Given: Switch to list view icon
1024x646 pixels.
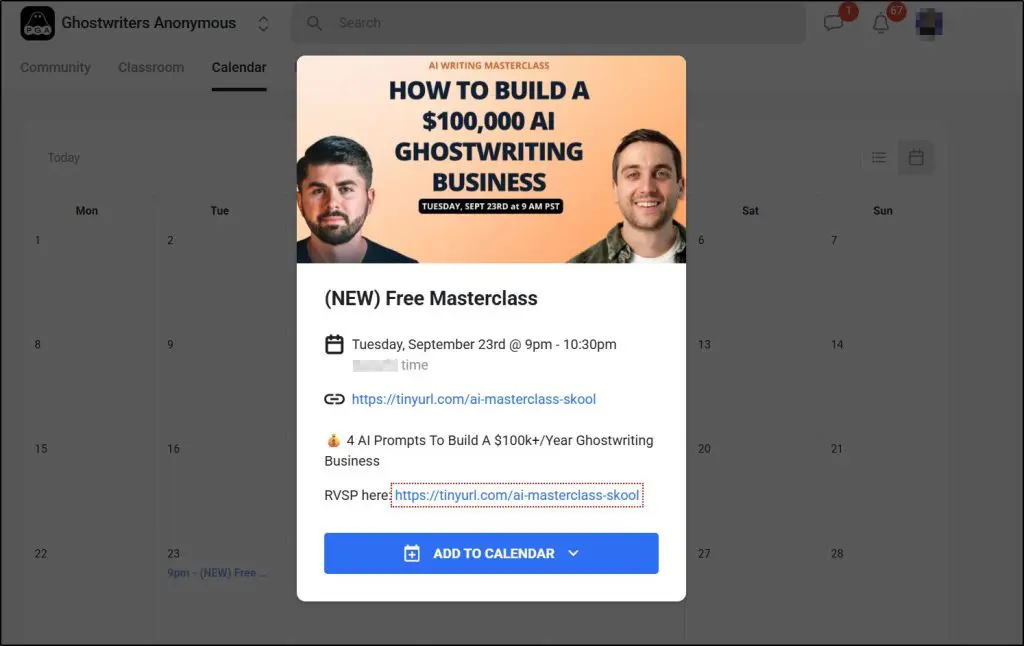Looking at the screenshot, I should click(879, 157).
